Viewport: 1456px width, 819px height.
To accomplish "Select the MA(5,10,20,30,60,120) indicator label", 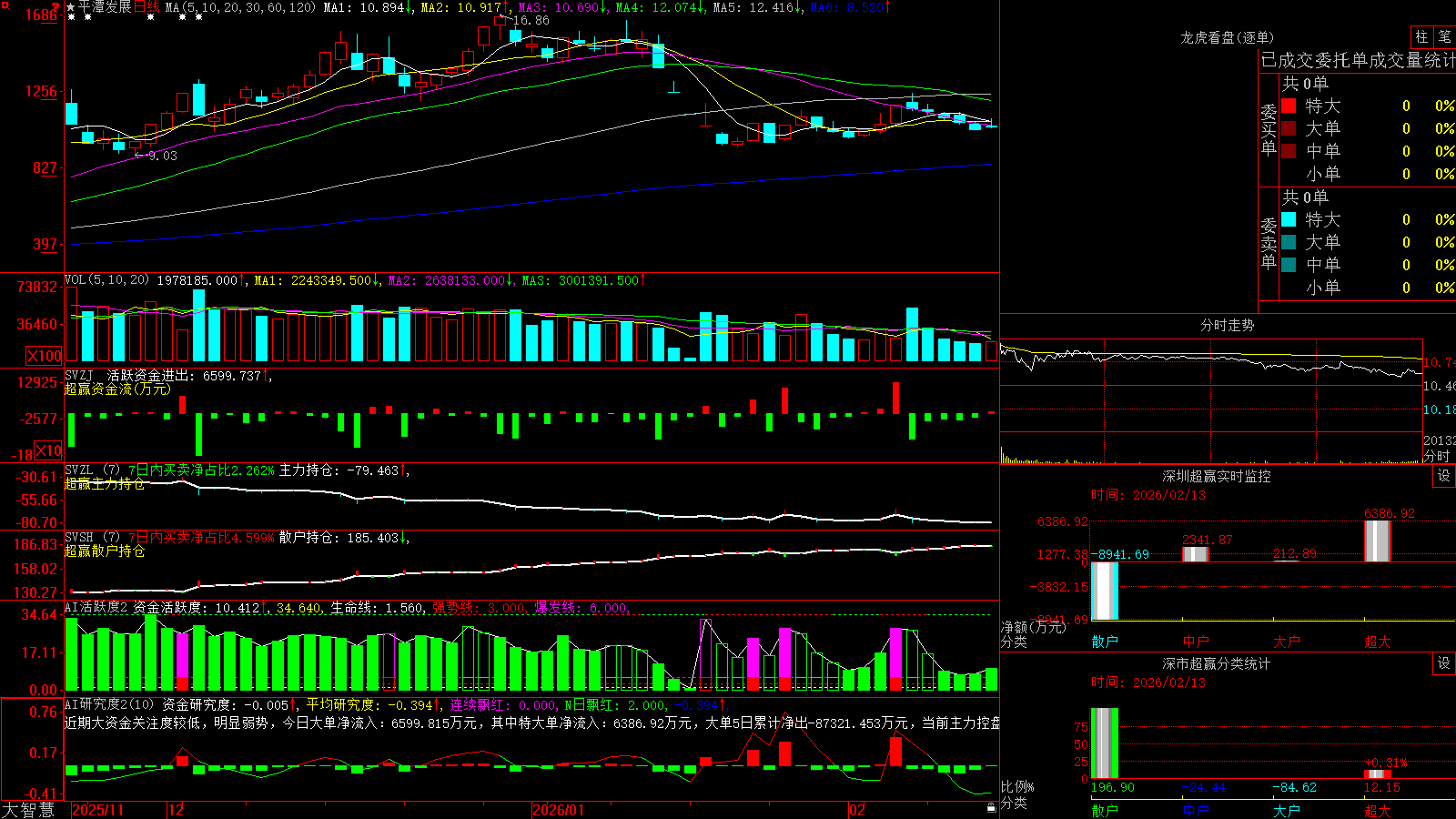I will point(241,7).
